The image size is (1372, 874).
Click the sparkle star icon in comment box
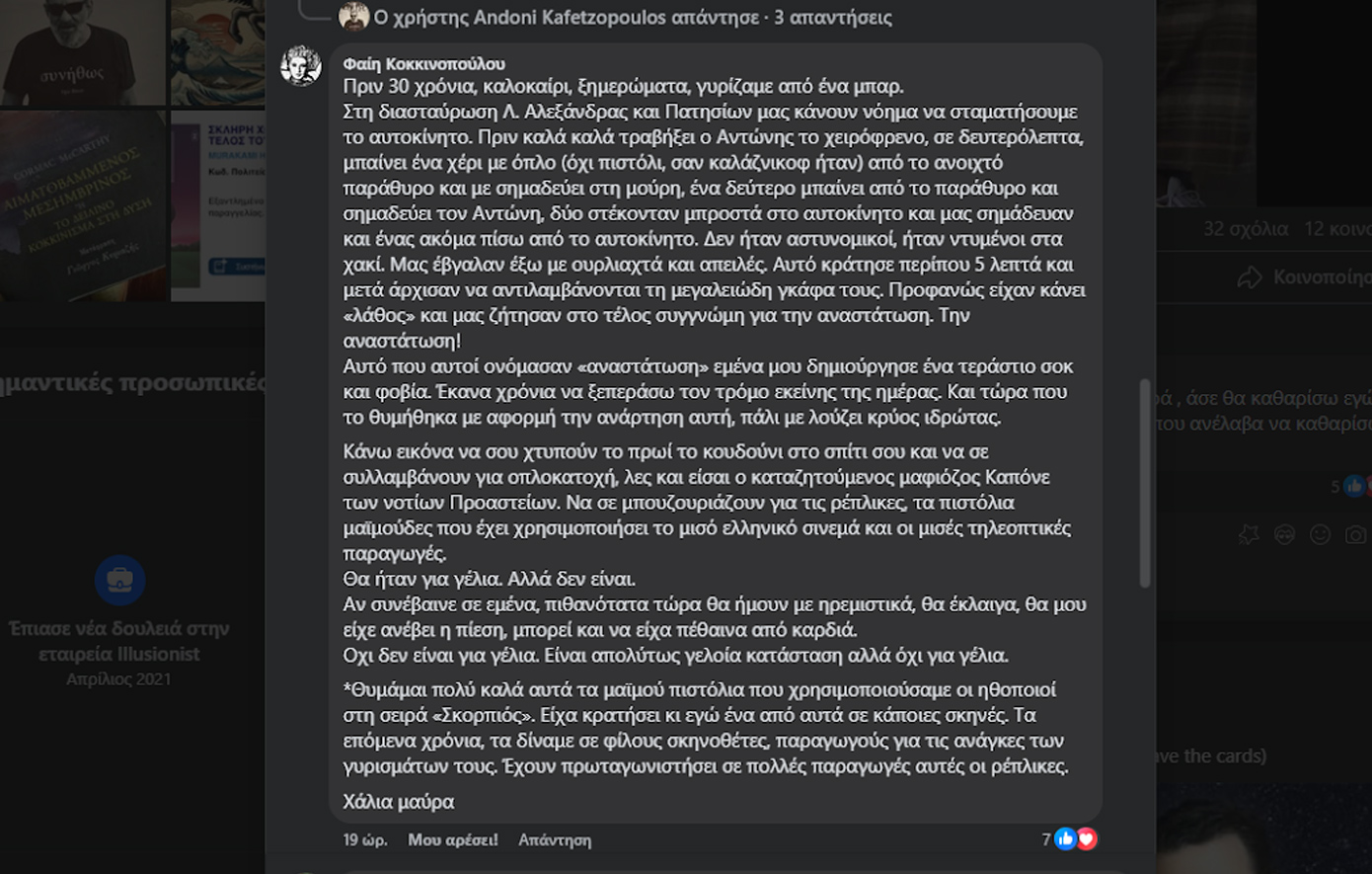pyautogui.click(x=1249, y=534)
